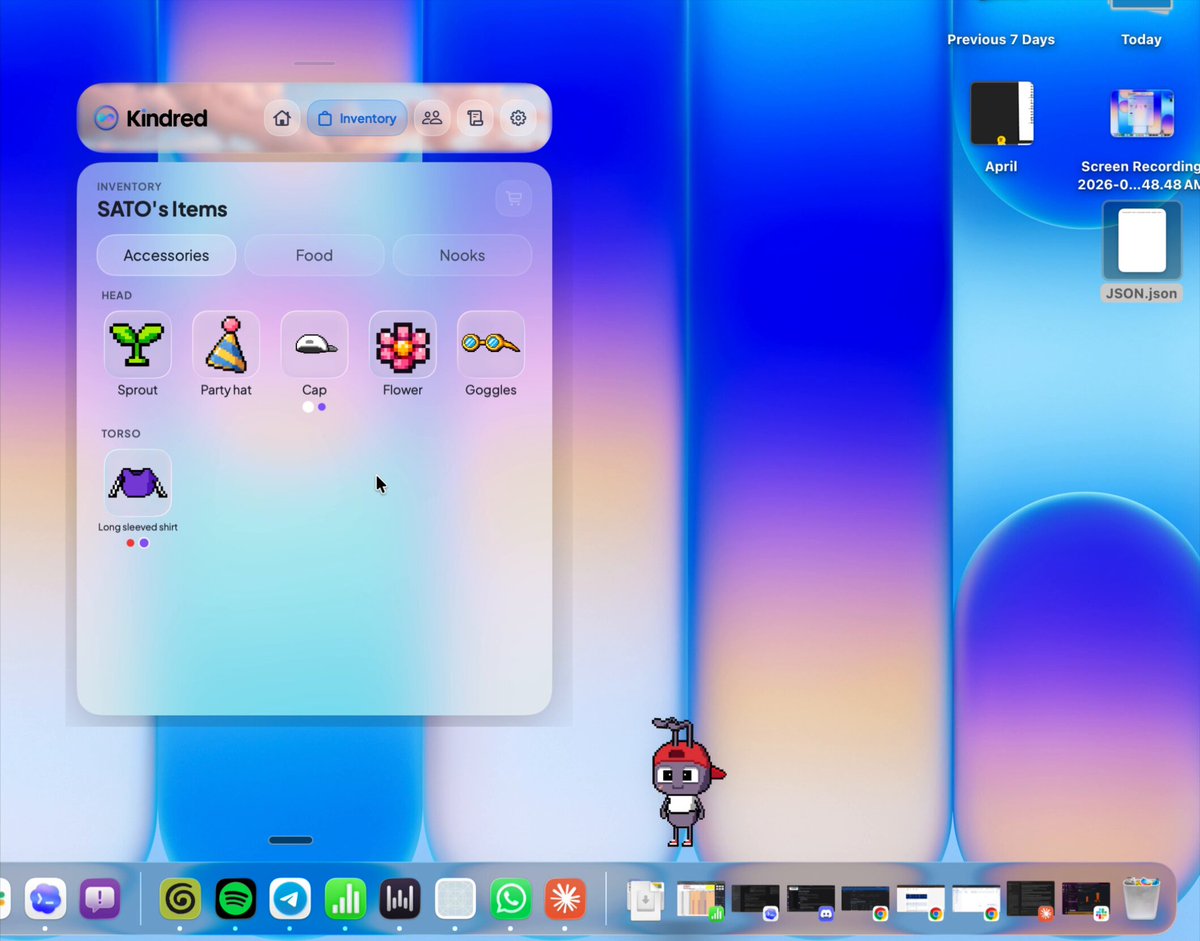Open the blank grid app in dock
Viewport: 1200px width, 941px height.
(x=455, y=900)
